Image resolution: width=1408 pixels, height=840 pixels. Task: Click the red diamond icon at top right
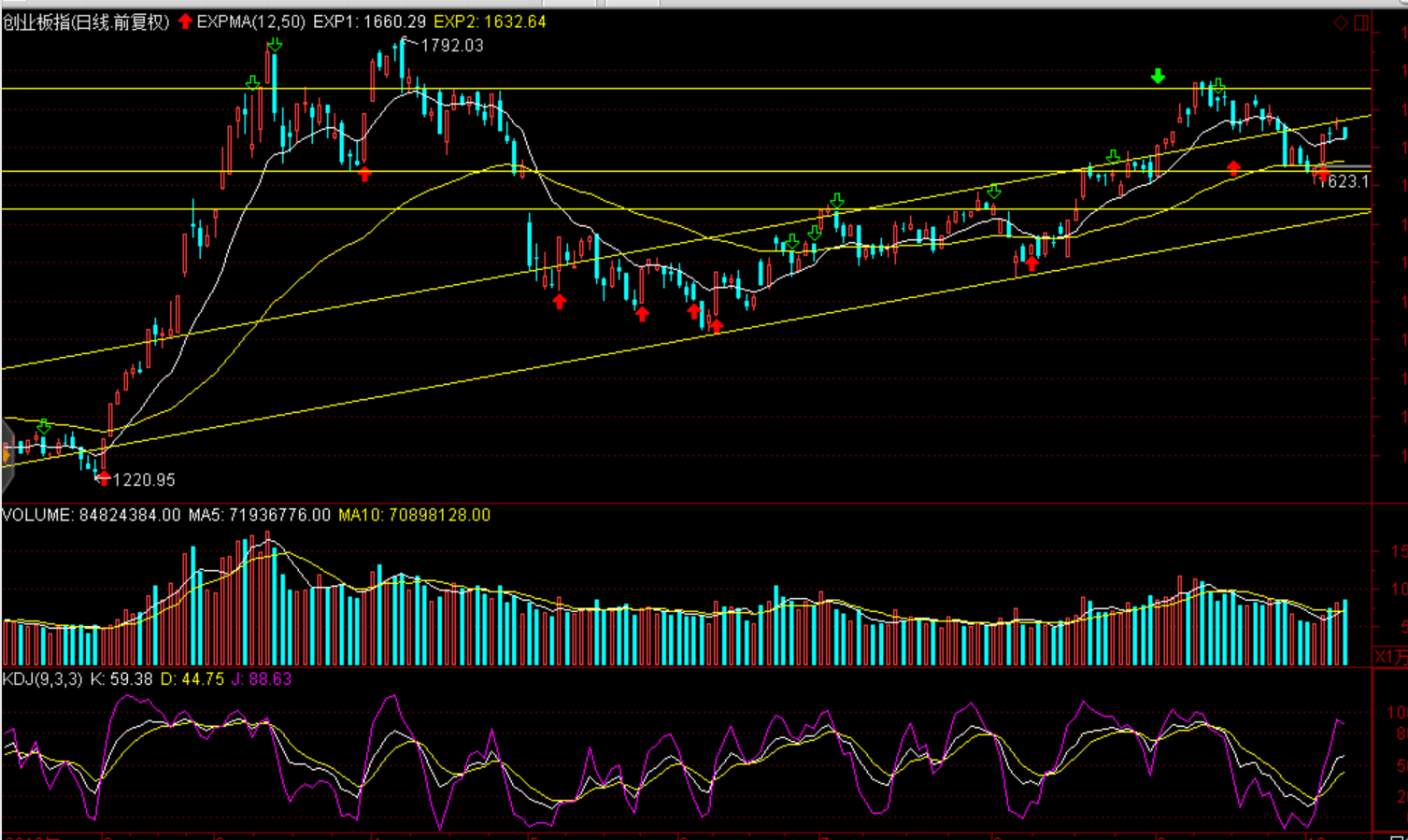point(1341,22)
